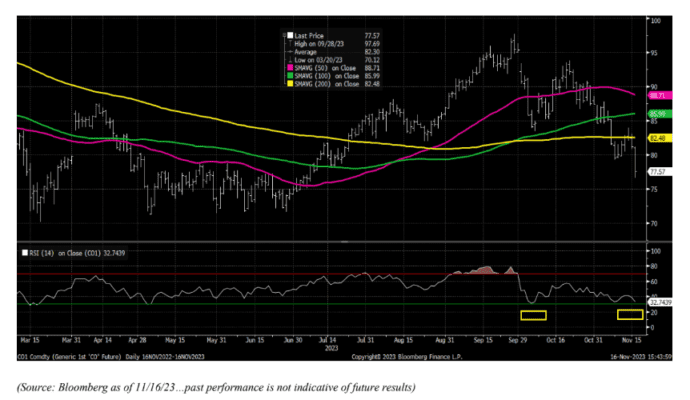Viewport: 690px width, 400px height.
Task: Click the white Last Price legend square
Action: (x=290, y=36)
